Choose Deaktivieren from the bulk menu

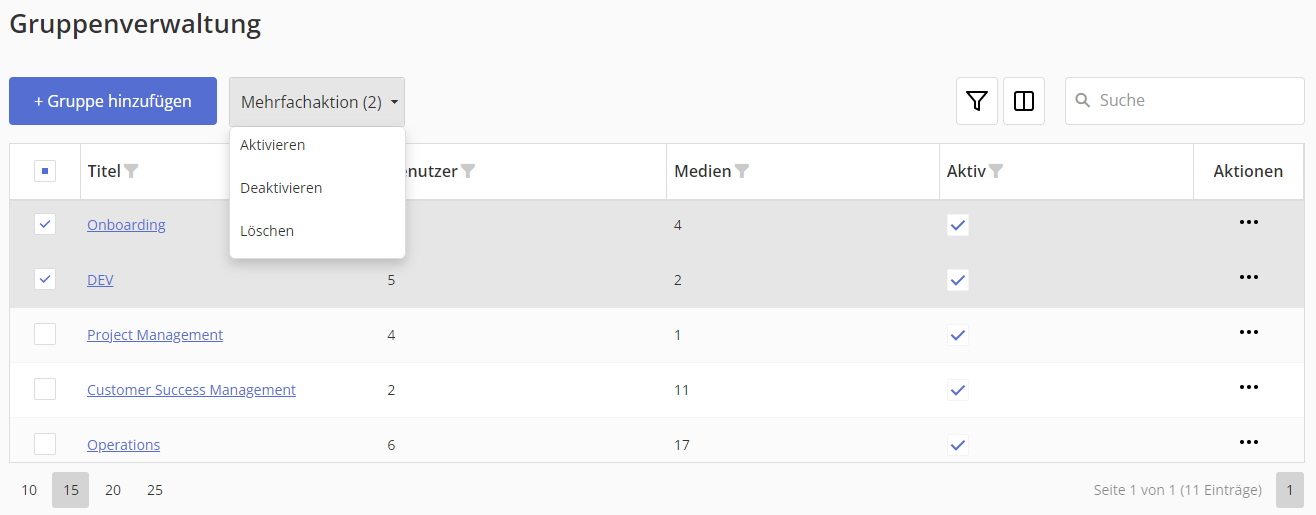(x=281, y=188)
